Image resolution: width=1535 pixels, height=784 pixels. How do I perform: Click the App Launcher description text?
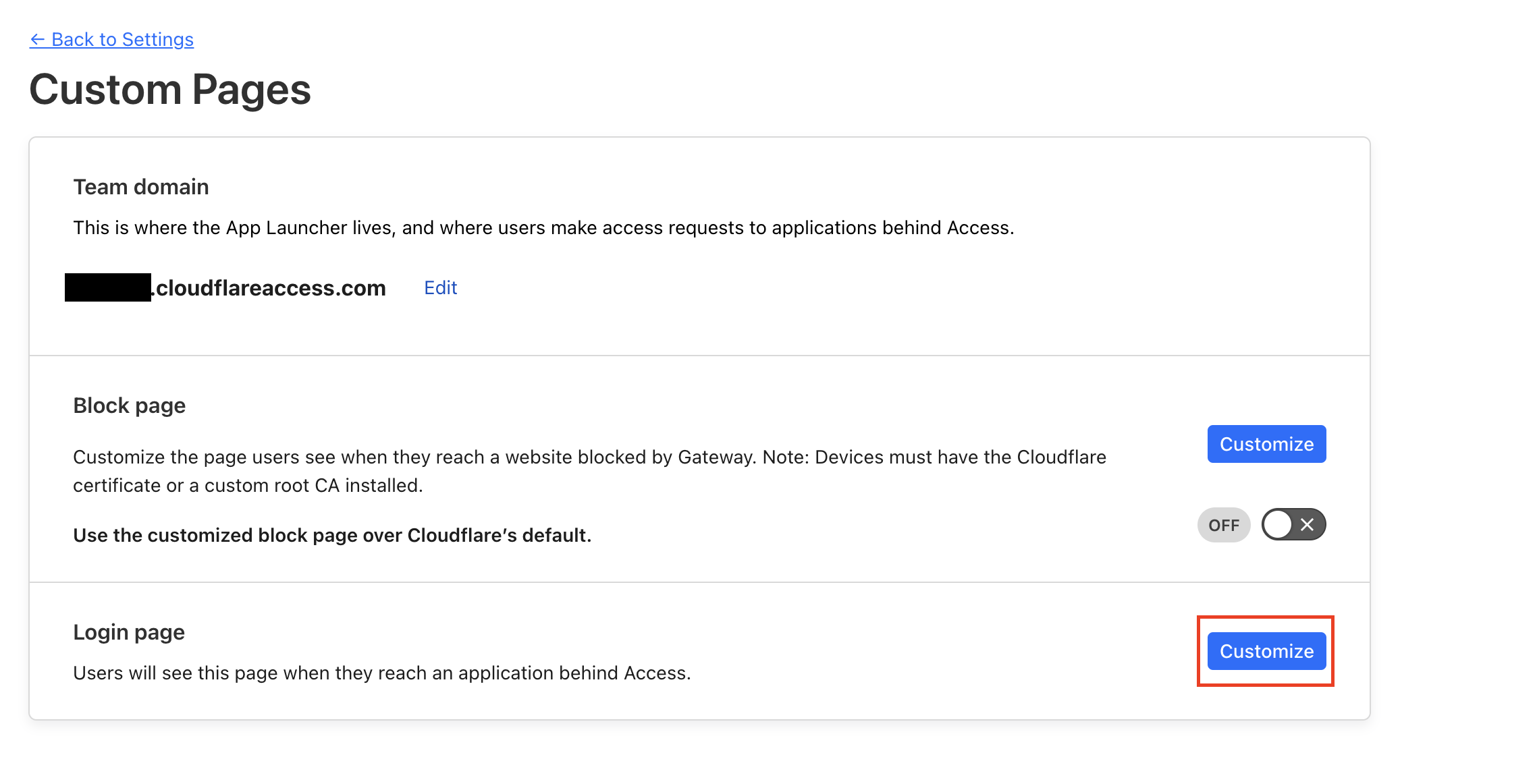543,227
